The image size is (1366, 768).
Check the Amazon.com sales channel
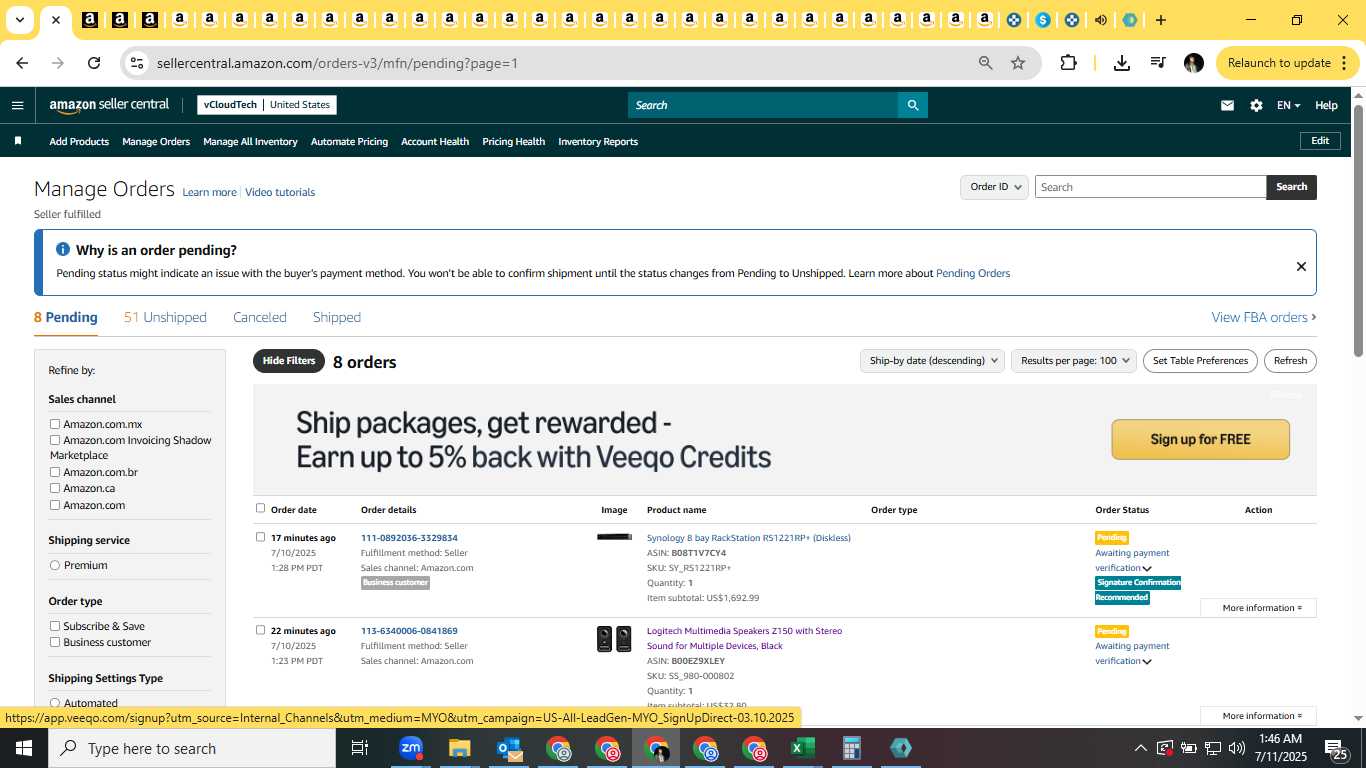coord(55,505)
